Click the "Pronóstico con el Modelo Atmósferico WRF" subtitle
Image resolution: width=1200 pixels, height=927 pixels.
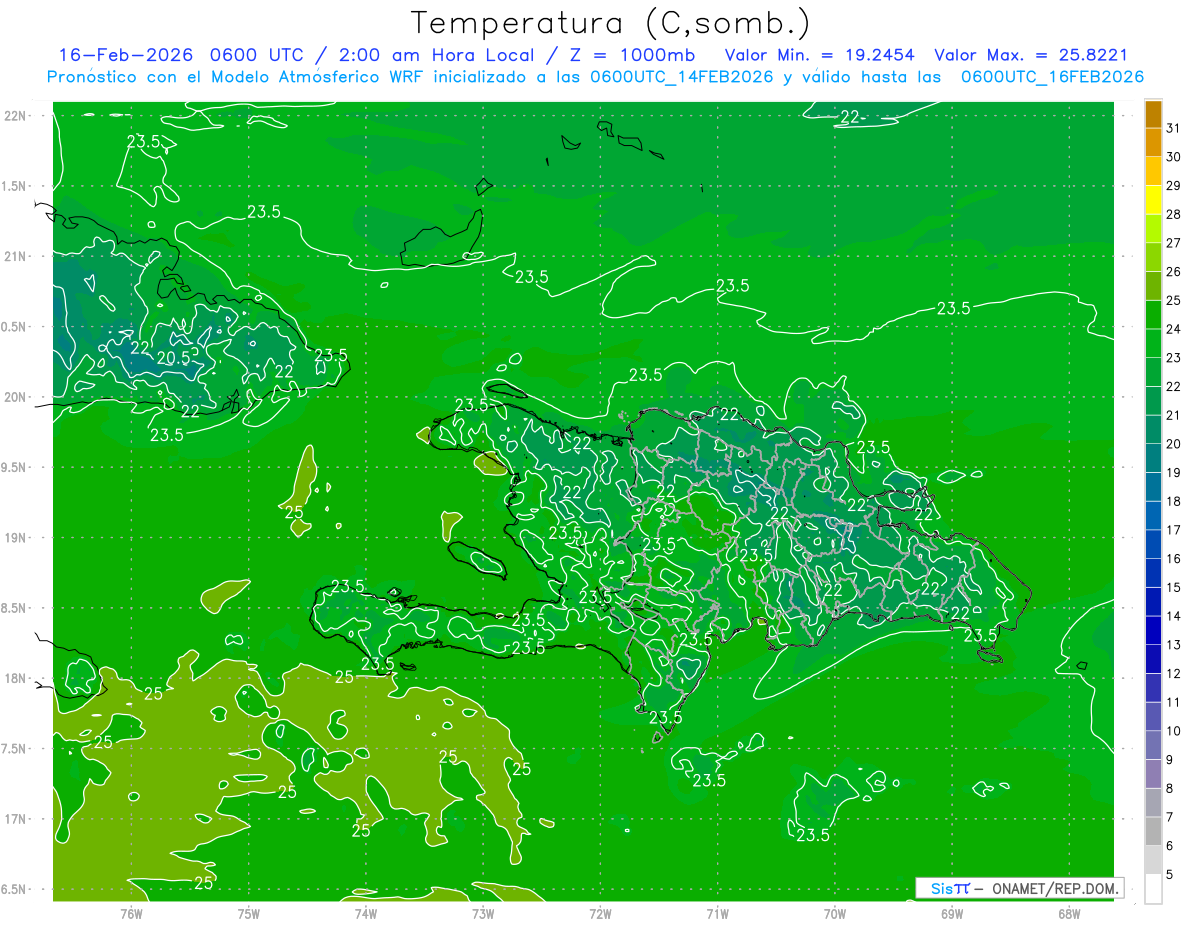tap(237, 77)
